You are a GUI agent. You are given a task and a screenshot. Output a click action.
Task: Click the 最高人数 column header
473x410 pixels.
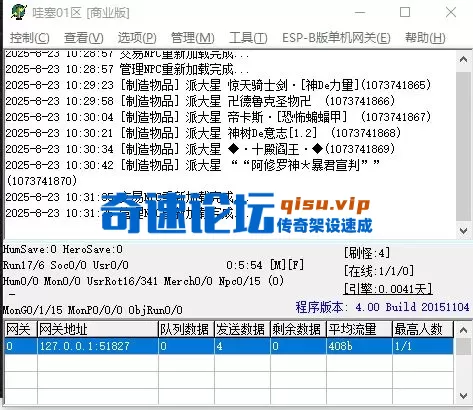pyautogui.click(x=423, y=329)
